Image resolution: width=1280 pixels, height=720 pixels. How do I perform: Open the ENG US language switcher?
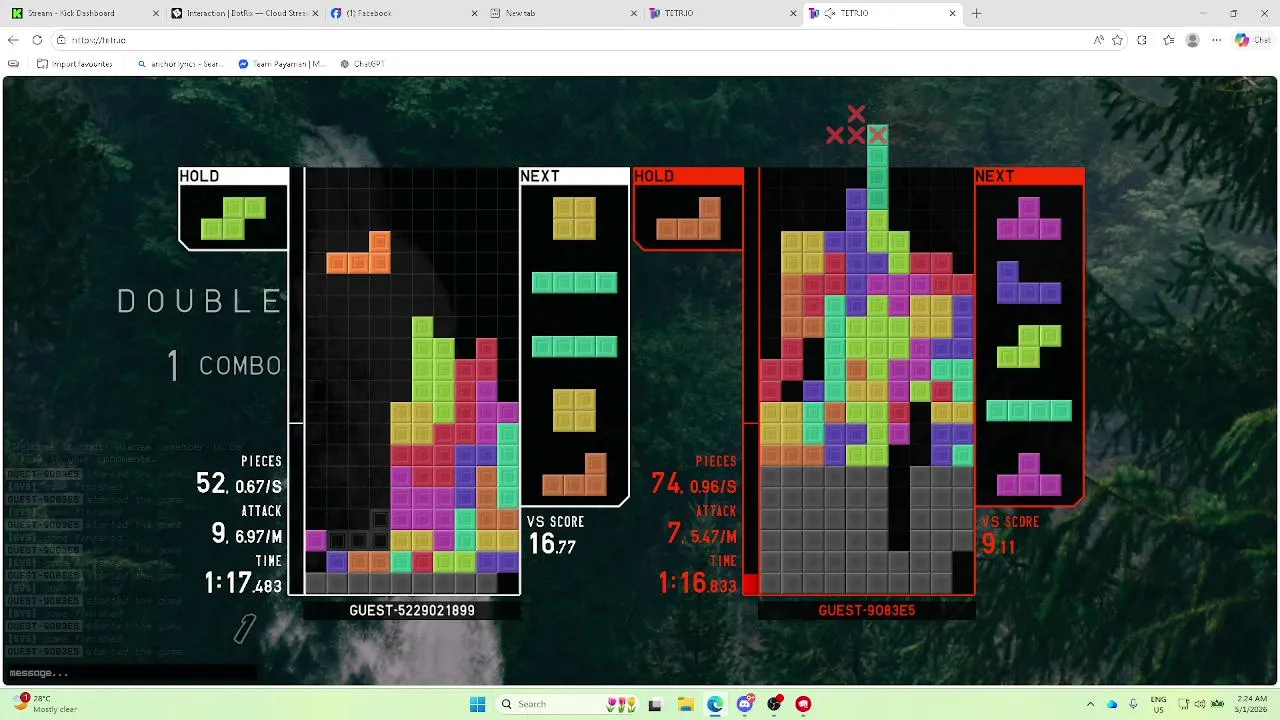click(1158, 704)
